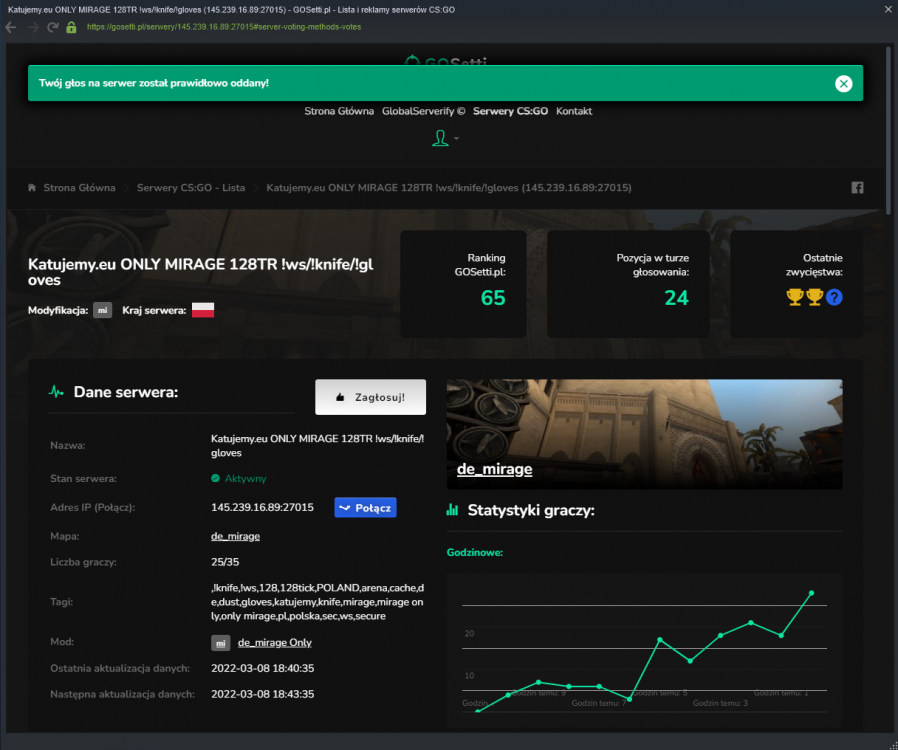898x750 pixels.
Task: Click the breadcrumb home icon
Action: [x=32, y=187]
